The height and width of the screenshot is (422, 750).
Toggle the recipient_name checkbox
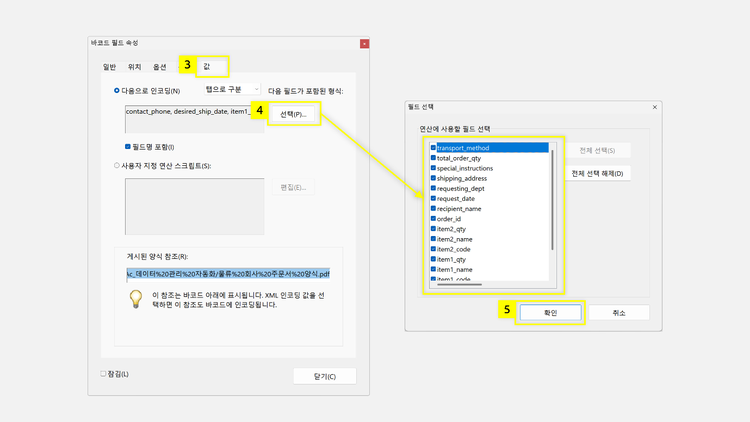[433, 209]
